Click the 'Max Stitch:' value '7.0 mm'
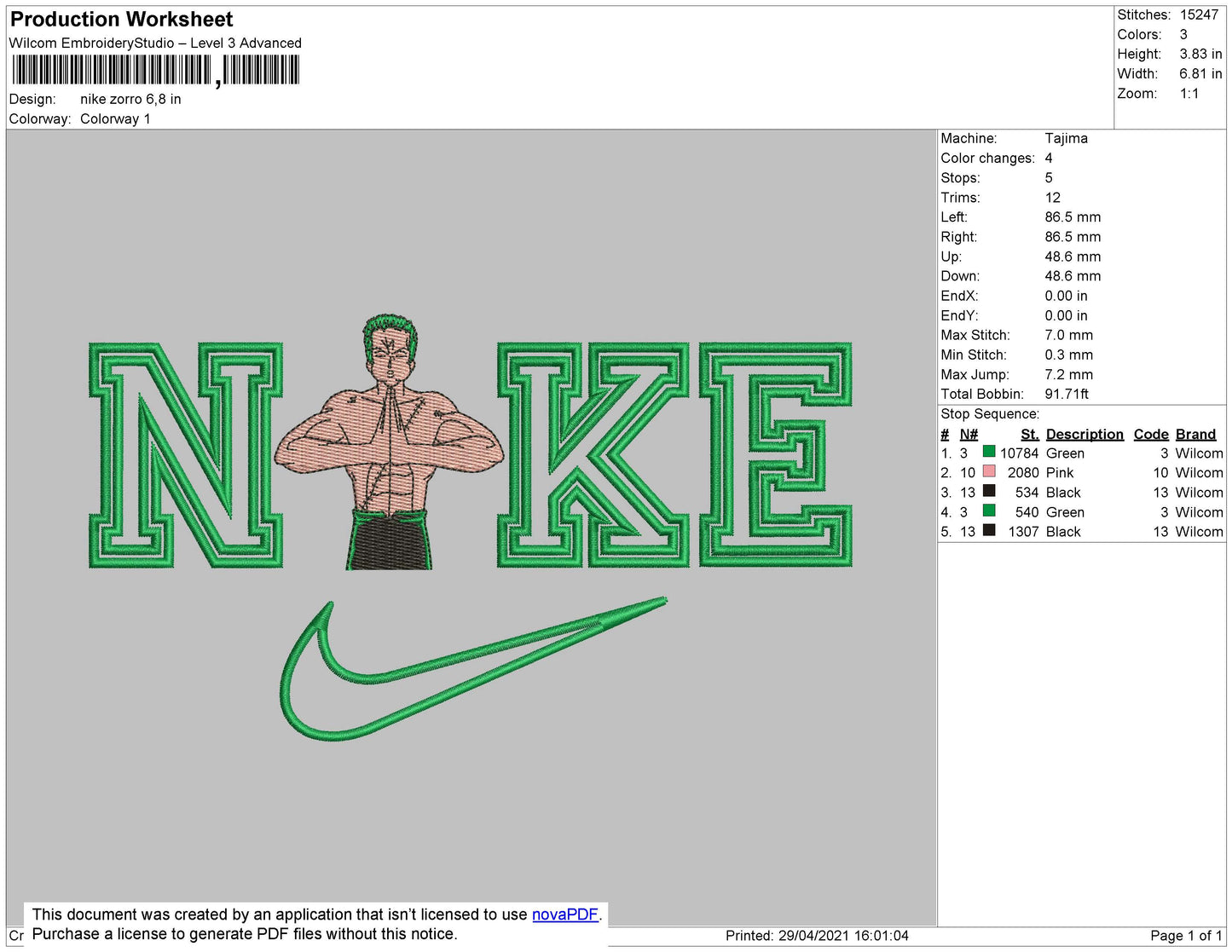The height and width of the screenshot is (952, 1232). coord(1068,335)
